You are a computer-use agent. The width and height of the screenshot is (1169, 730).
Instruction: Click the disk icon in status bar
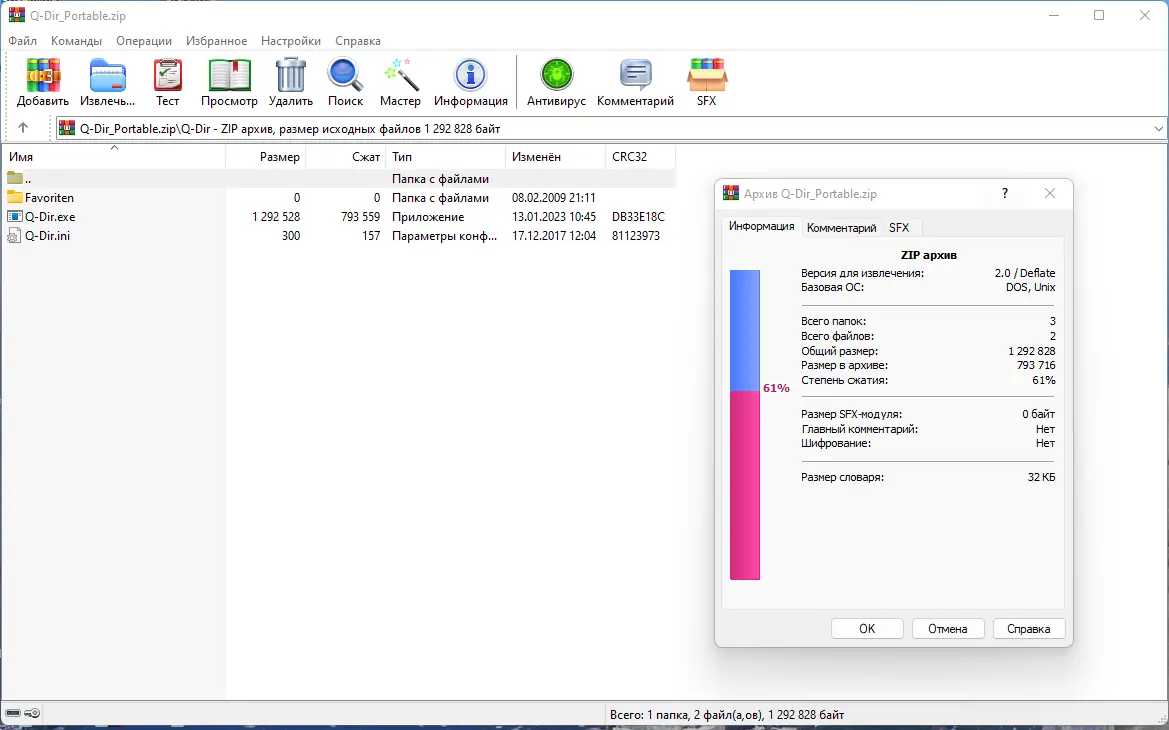[x=13, y=713]
